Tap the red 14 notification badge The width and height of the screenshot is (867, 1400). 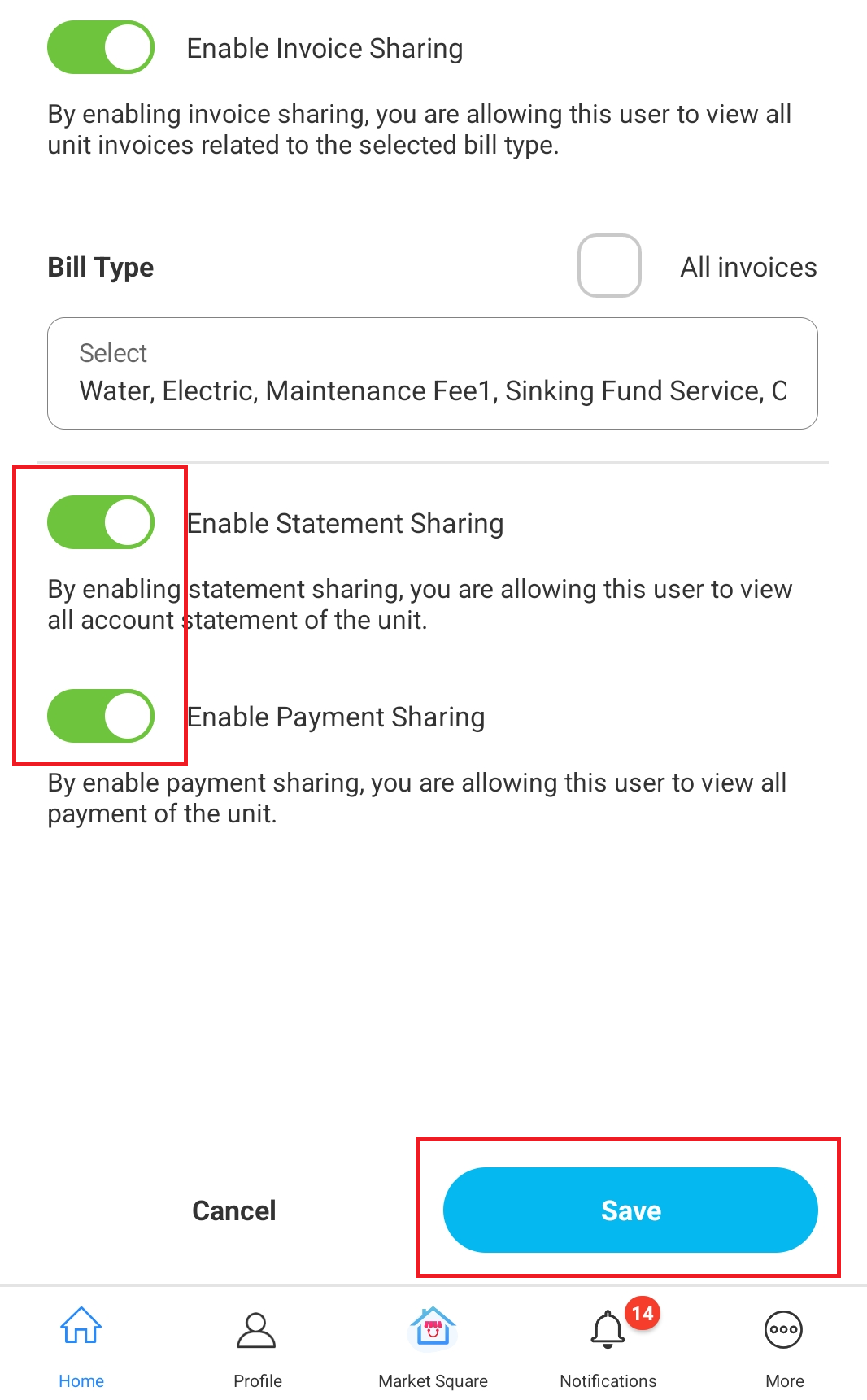point(643,1313)
